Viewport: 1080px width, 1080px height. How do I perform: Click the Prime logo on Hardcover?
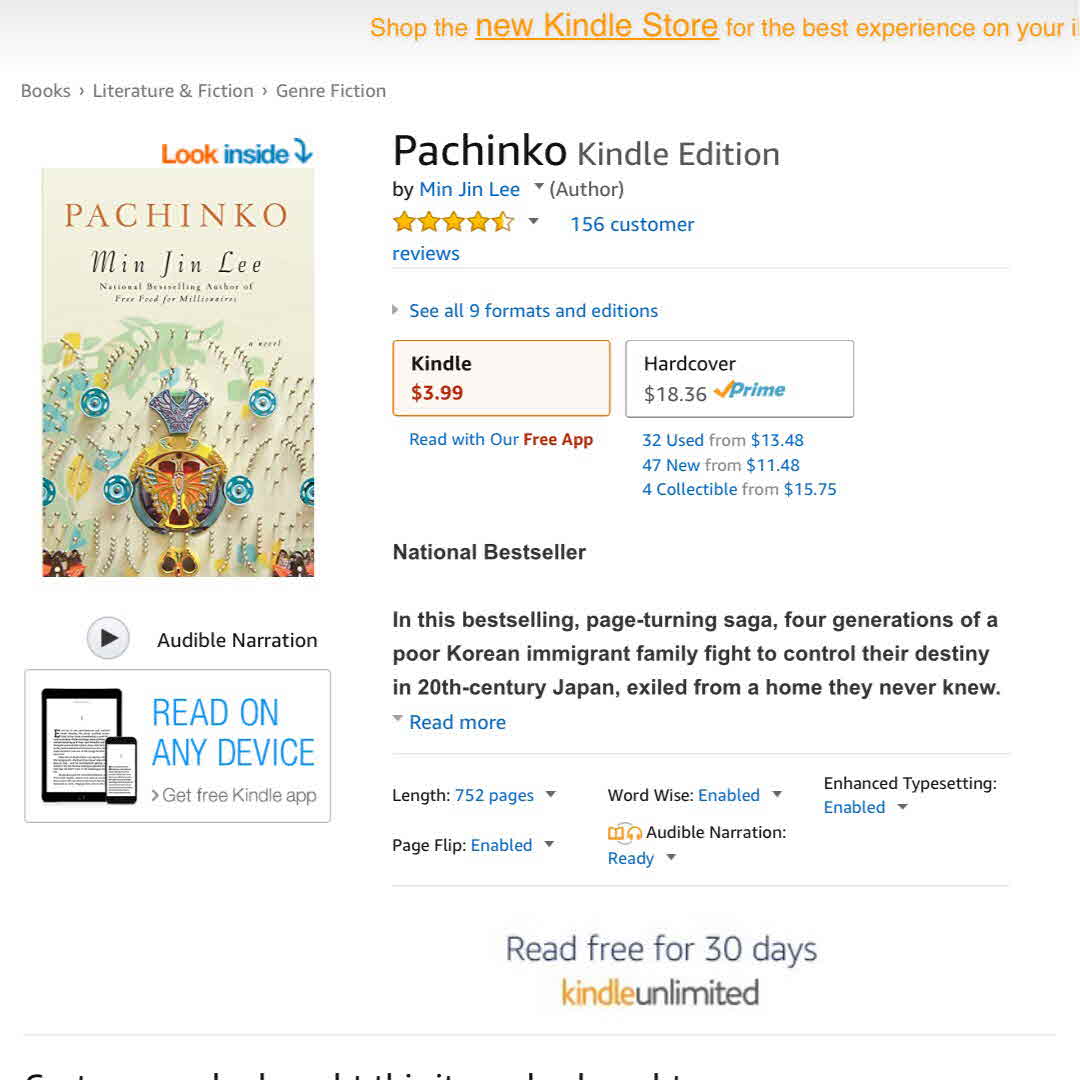click(750, 390)
